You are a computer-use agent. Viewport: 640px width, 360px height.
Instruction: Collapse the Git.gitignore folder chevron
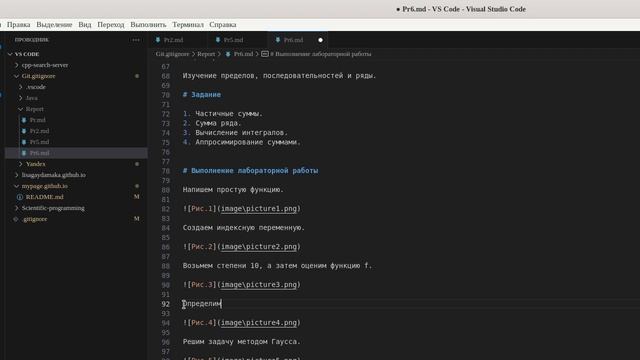click(16, 76)
